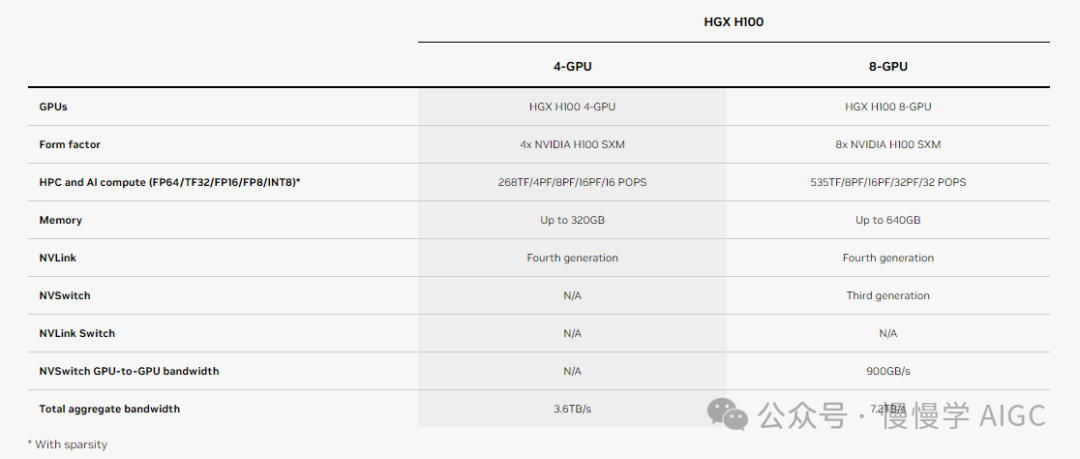Click the Form factor row label

coord(70,145)
